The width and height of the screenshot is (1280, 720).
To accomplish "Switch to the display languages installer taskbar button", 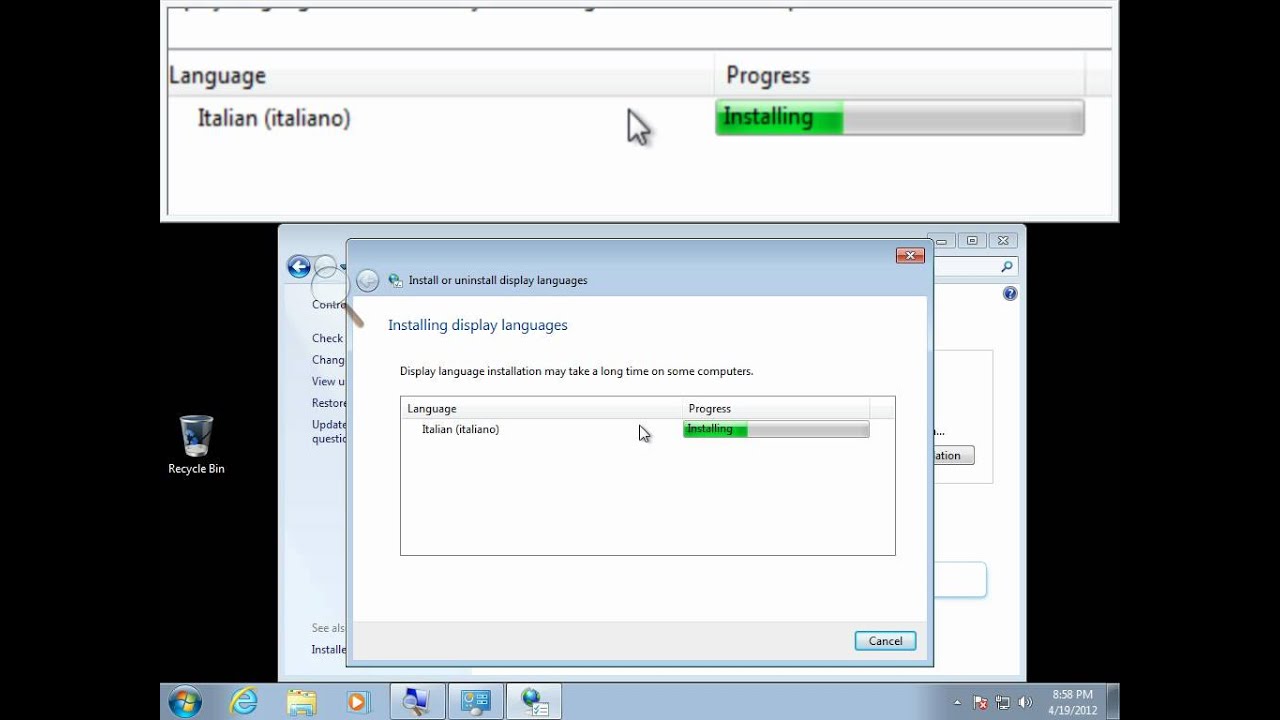I will [x=534, y=702].
